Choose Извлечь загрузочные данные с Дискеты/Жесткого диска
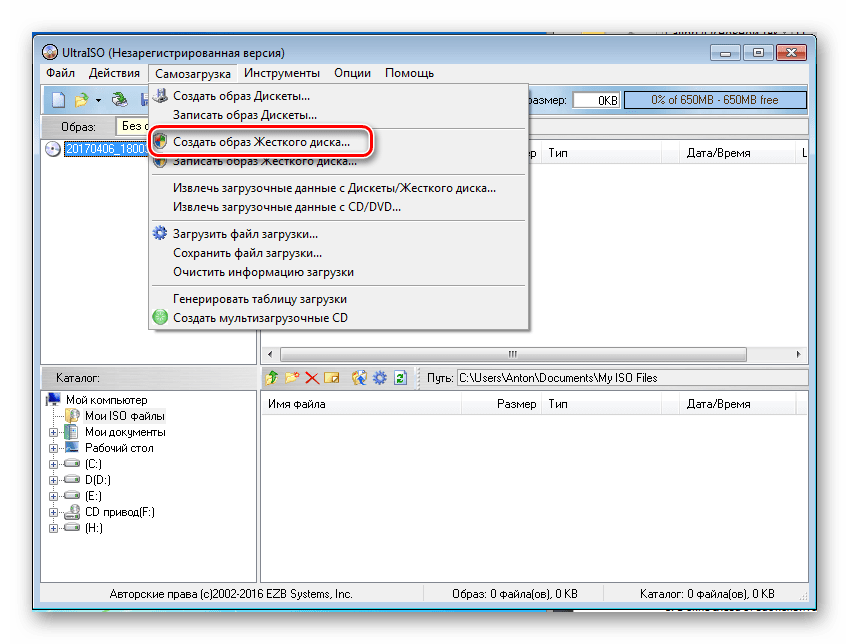 pyautogui.click(x=338, y=188)
